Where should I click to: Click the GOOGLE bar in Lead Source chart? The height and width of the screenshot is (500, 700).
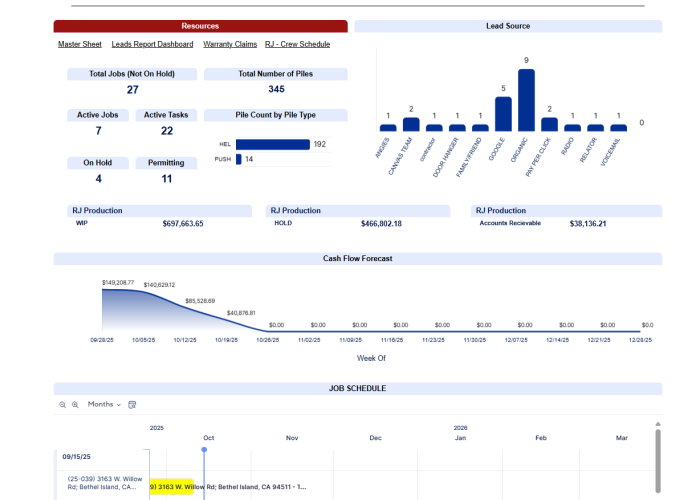[503, 114]
